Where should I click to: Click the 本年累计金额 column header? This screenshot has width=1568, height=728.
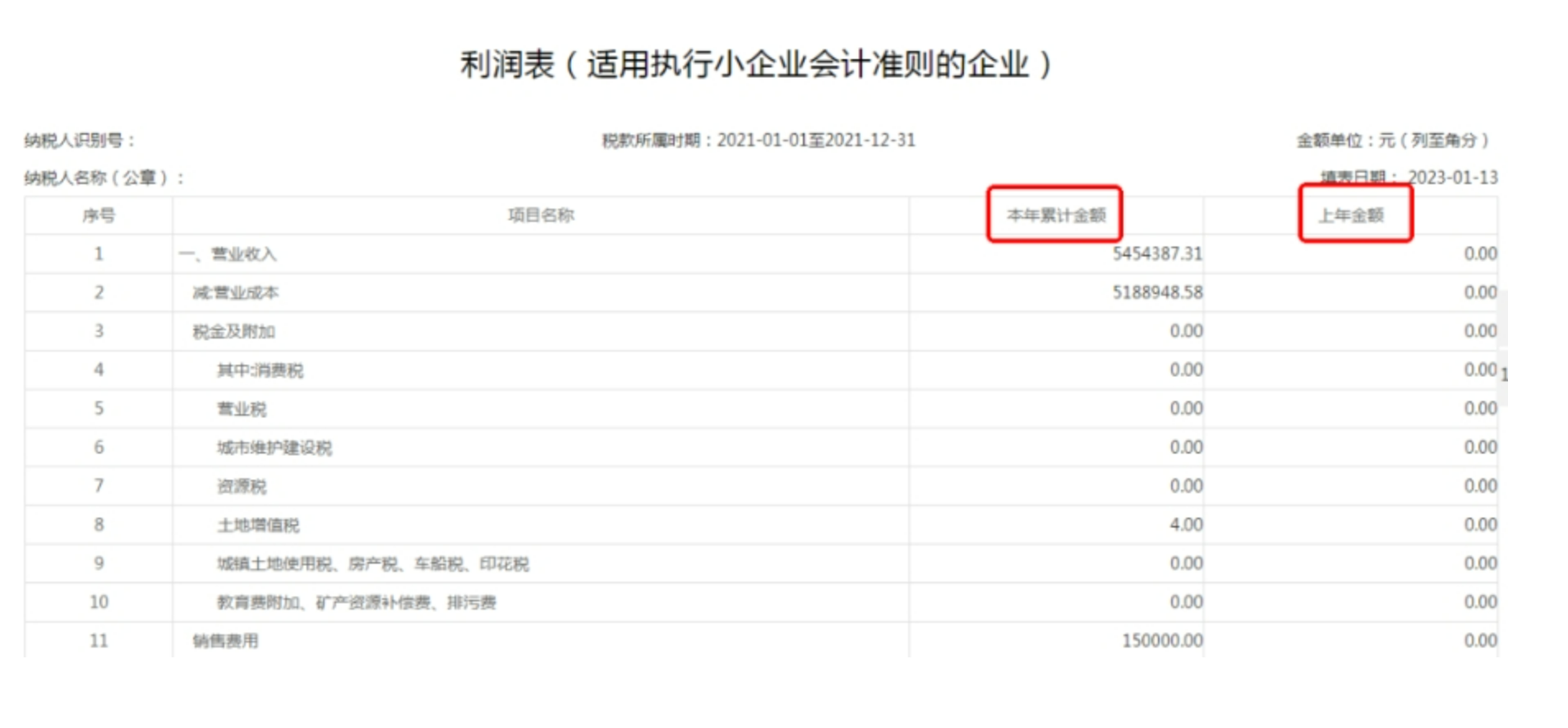(1056, 215)
